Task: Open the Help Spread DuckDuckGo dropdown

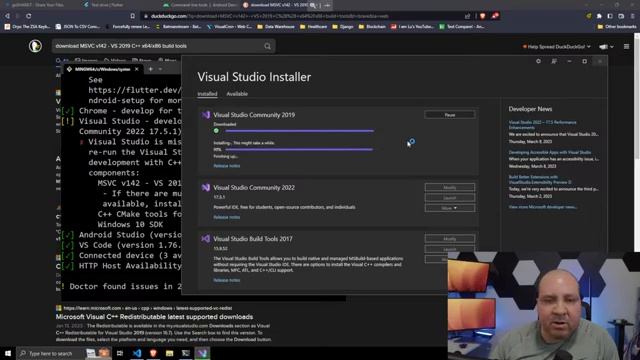Action: [556, 47]
